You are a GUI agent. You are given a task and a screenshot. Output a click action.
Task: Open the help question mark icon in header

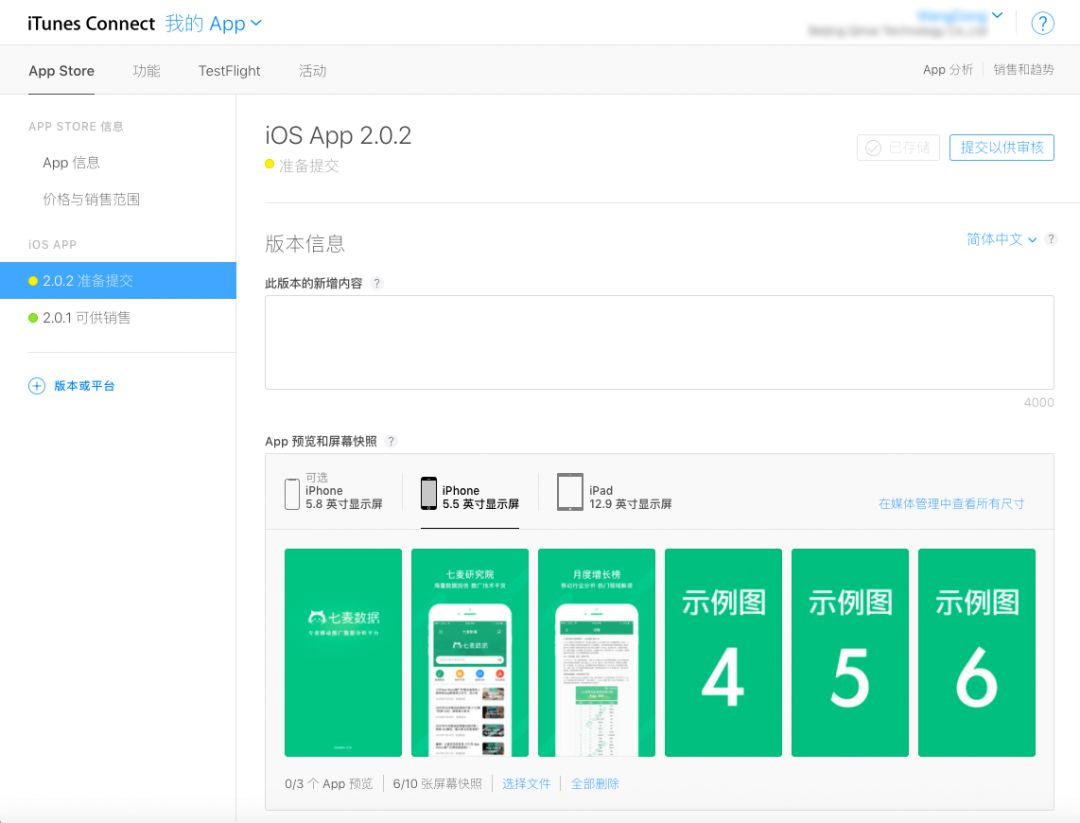pos(1042,23)
